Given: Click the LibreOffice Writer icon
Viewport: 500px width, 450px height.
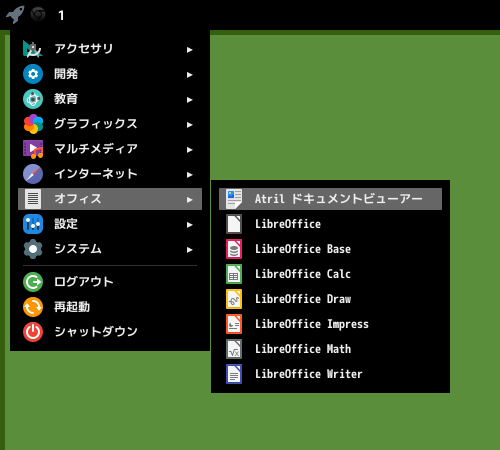Looking at the screenshot, I should pyautogui.click(x=234, y=374).
